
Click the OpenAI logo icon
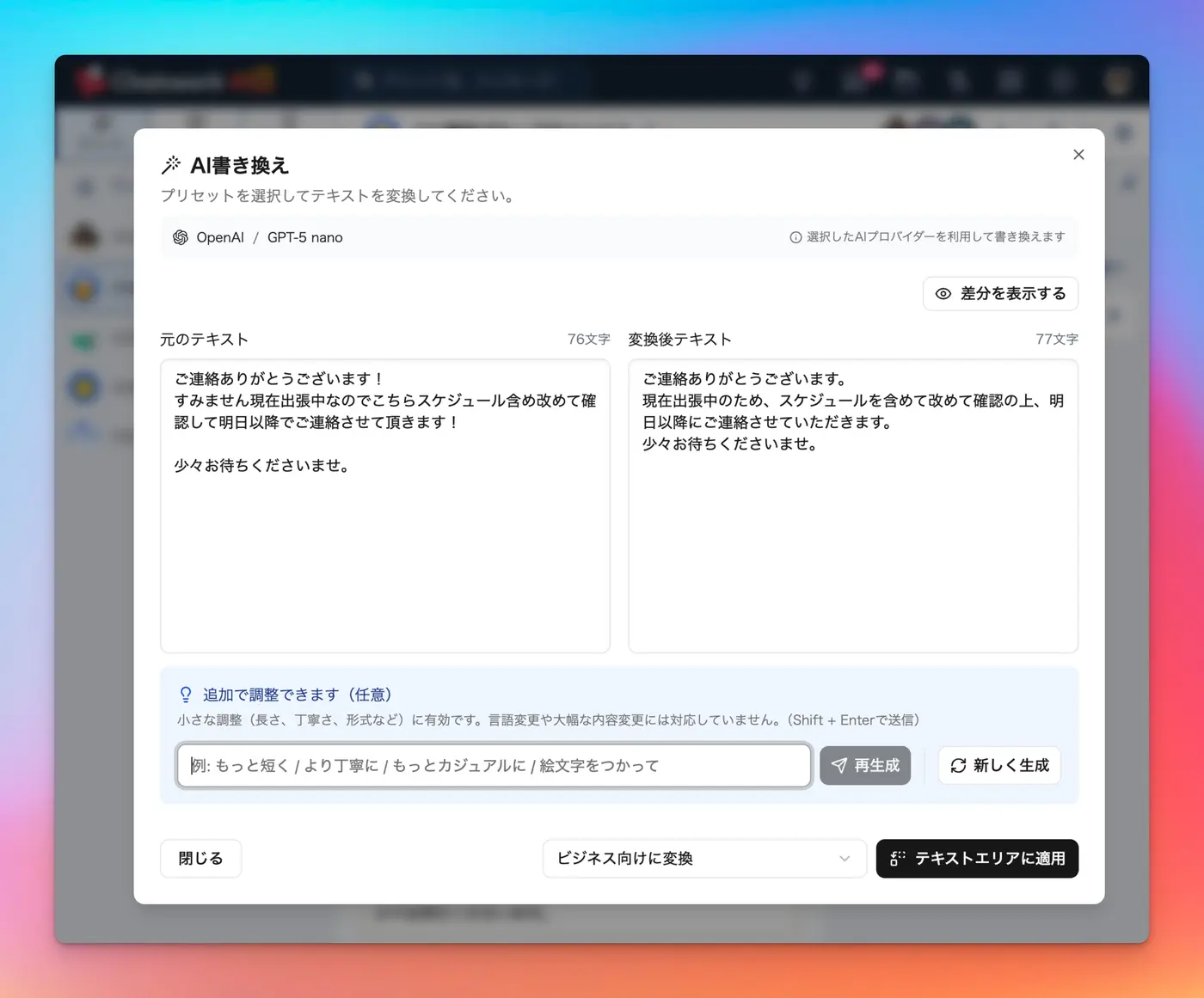pyautogui.click(x=181, y=237)
